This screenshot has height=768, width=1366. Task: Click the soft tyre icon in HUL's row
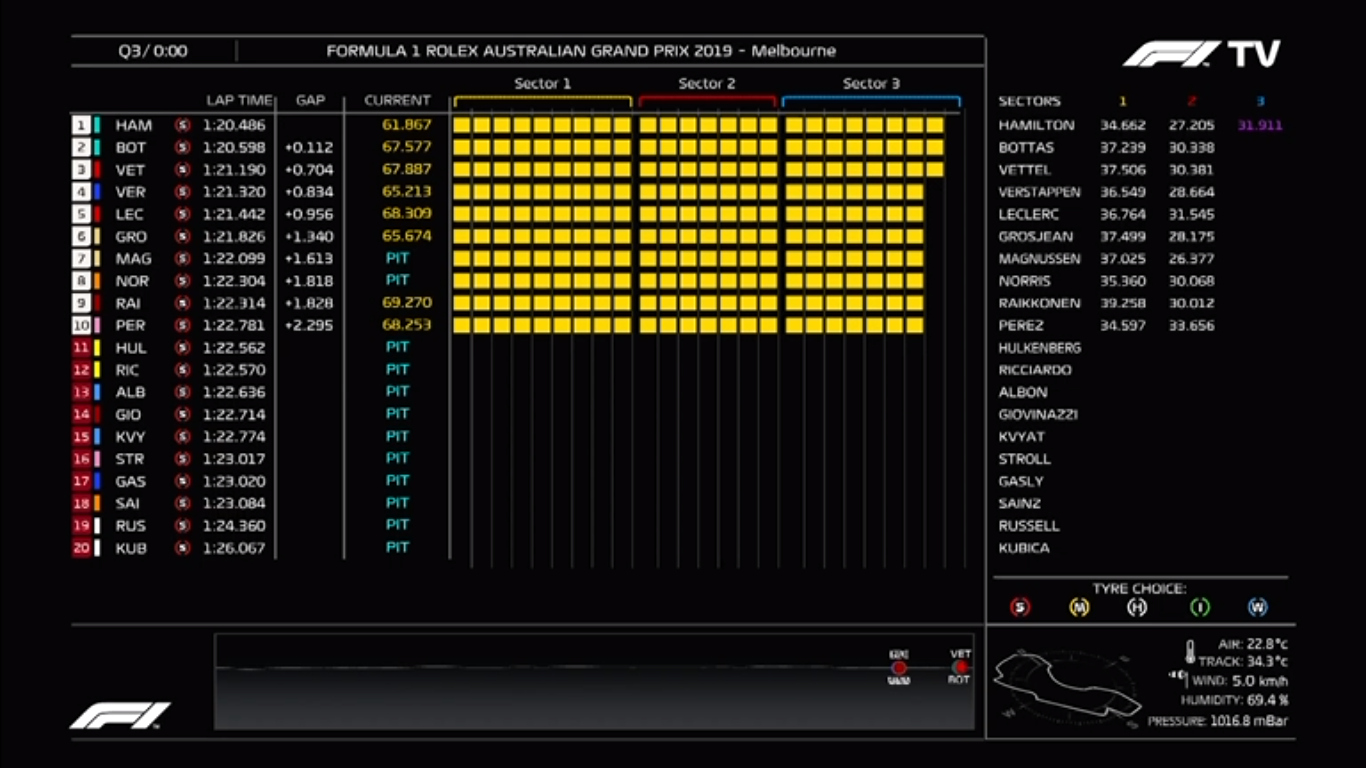(x=182, y=347)
